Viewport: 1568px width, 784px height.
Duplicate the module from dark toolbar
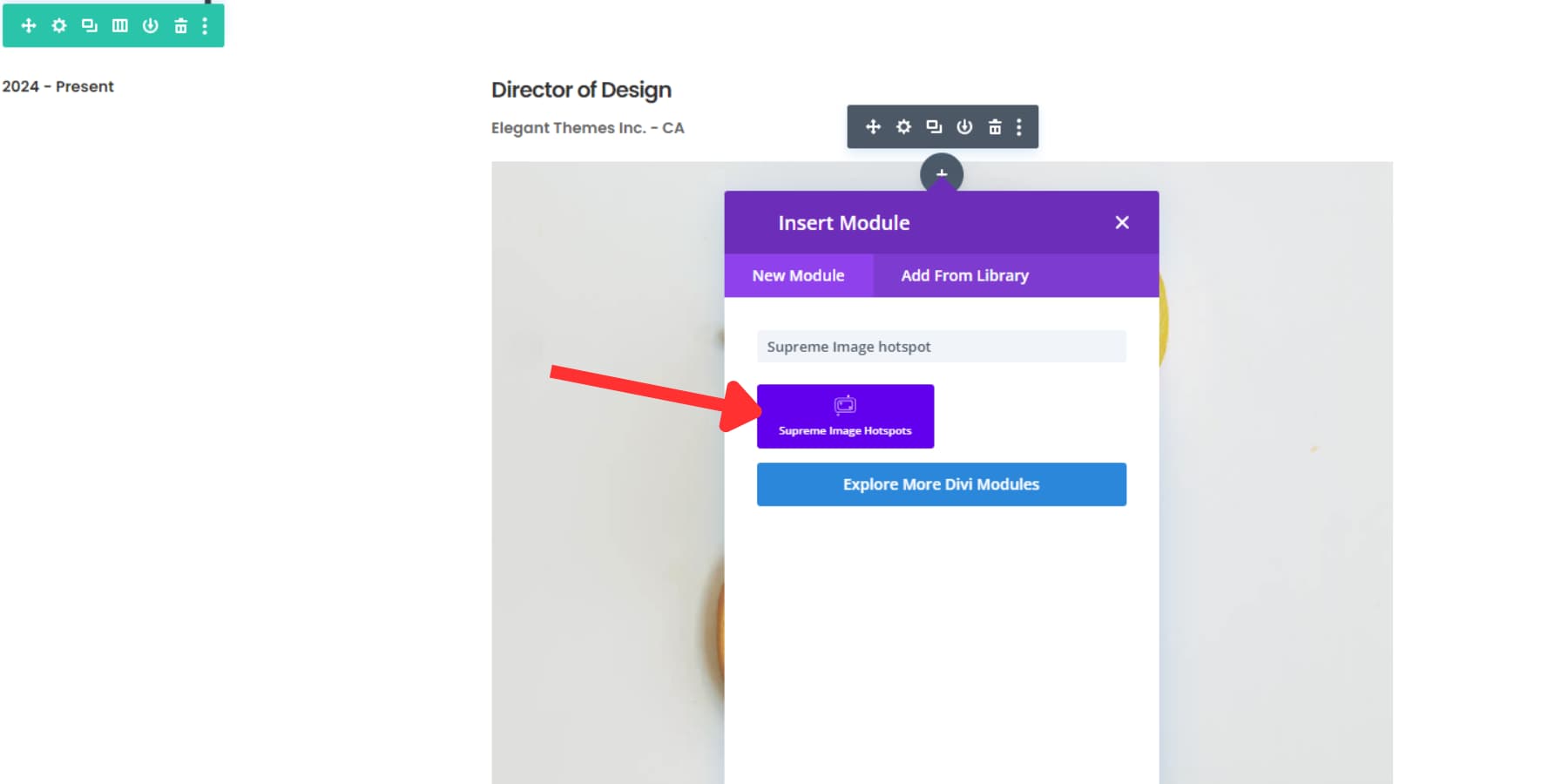click(x=934, y=127)
